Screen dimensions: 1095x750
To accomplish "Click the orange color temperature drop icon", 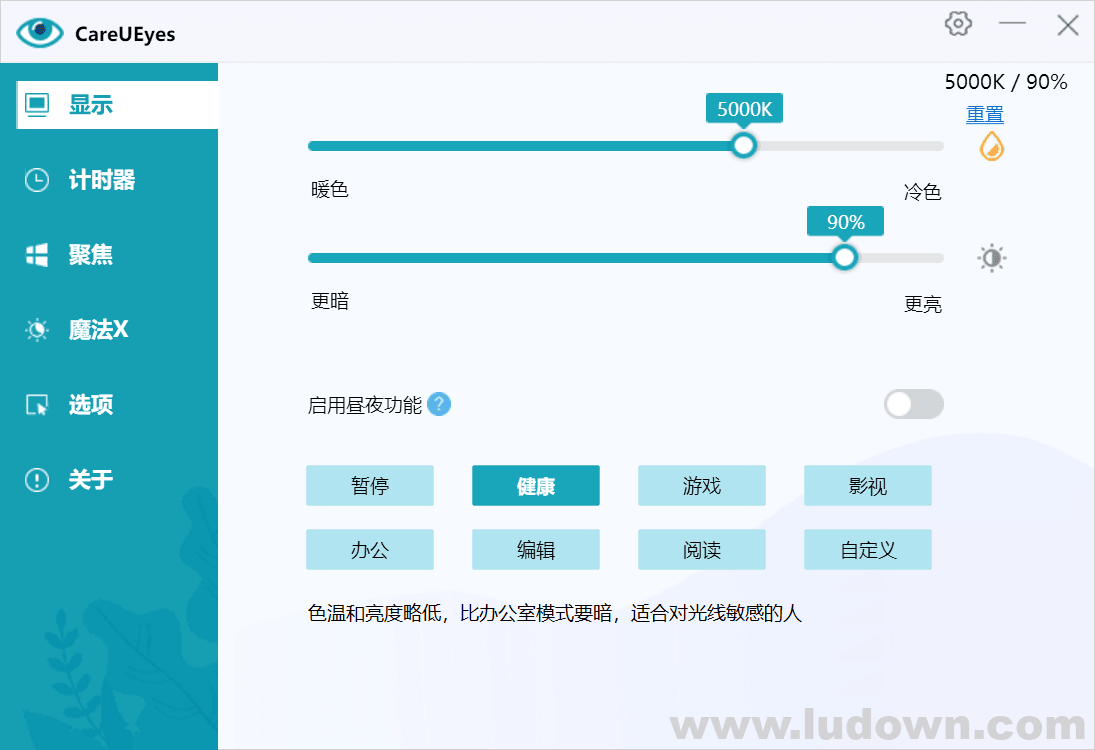I will coord(992,146).
